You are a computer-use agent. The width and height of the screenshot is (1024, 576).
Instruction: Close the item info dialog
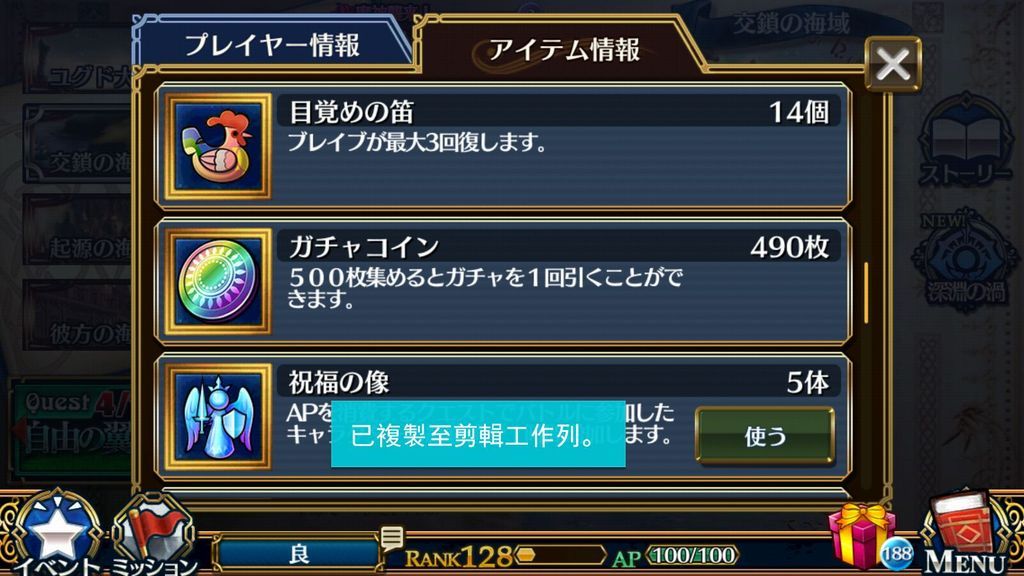coord(893,64)
